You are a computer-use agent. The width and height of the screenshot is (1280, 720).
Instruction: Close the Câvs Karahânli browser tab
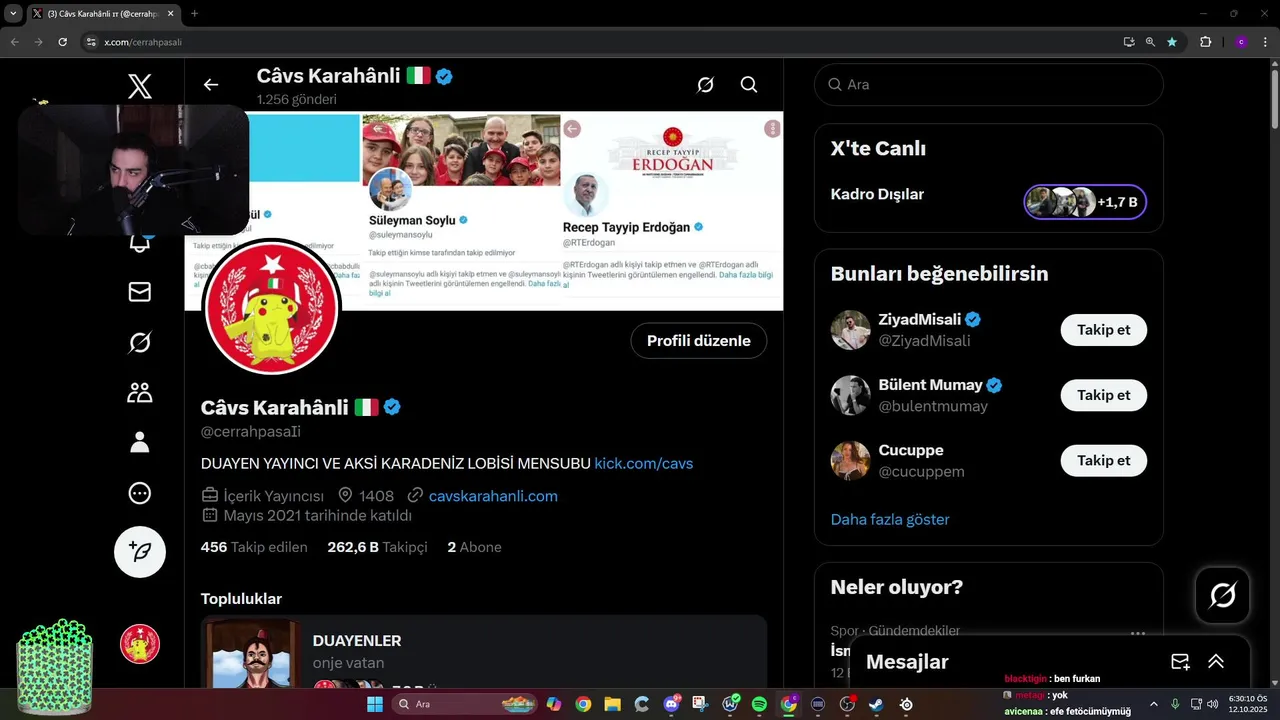point(168,13)
